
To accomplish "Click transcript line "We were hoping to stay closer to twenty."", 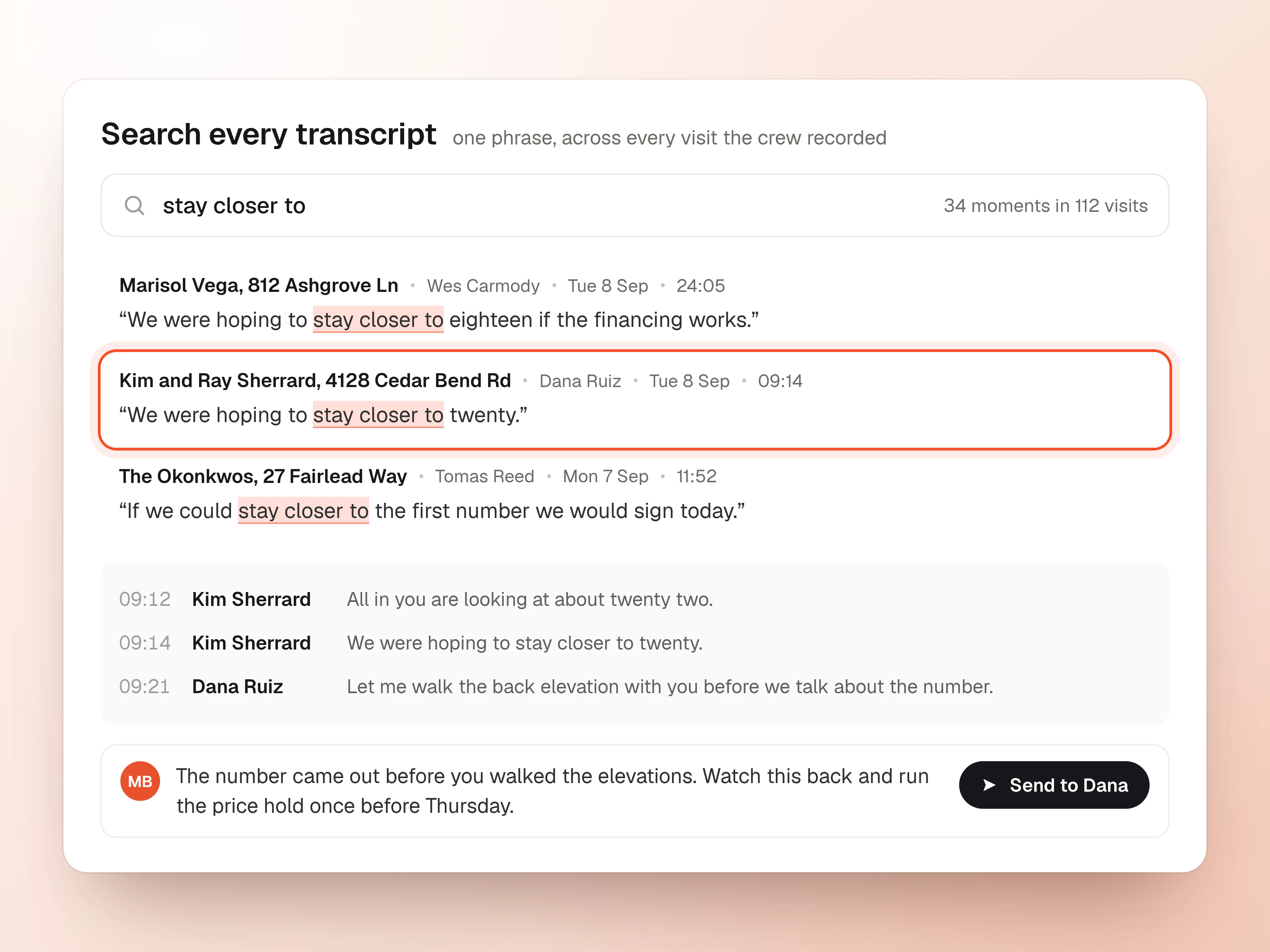I will 525,643.
